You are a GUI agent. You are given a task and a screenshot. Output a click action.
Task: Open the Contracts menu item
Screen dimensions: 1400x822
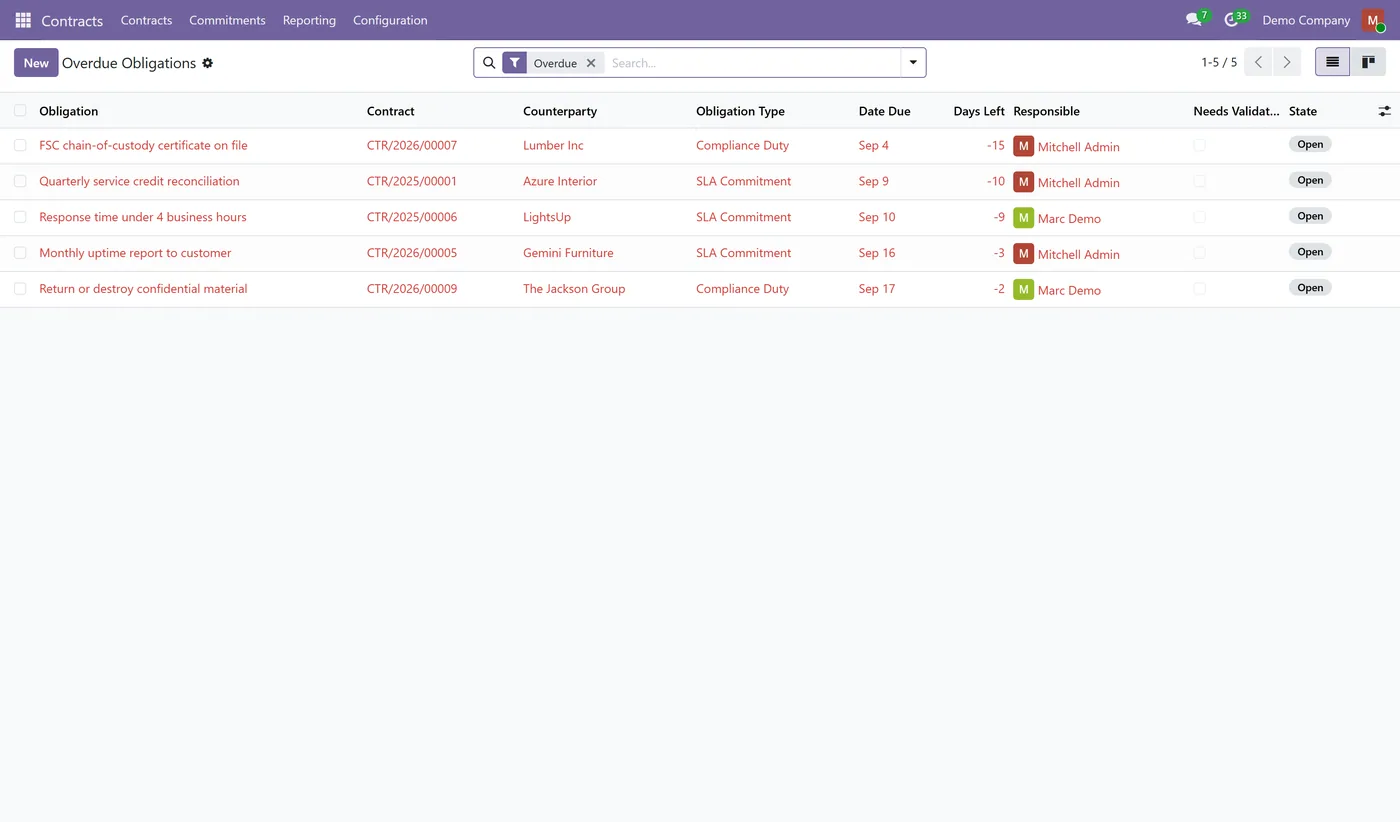(x=146, y=20)
